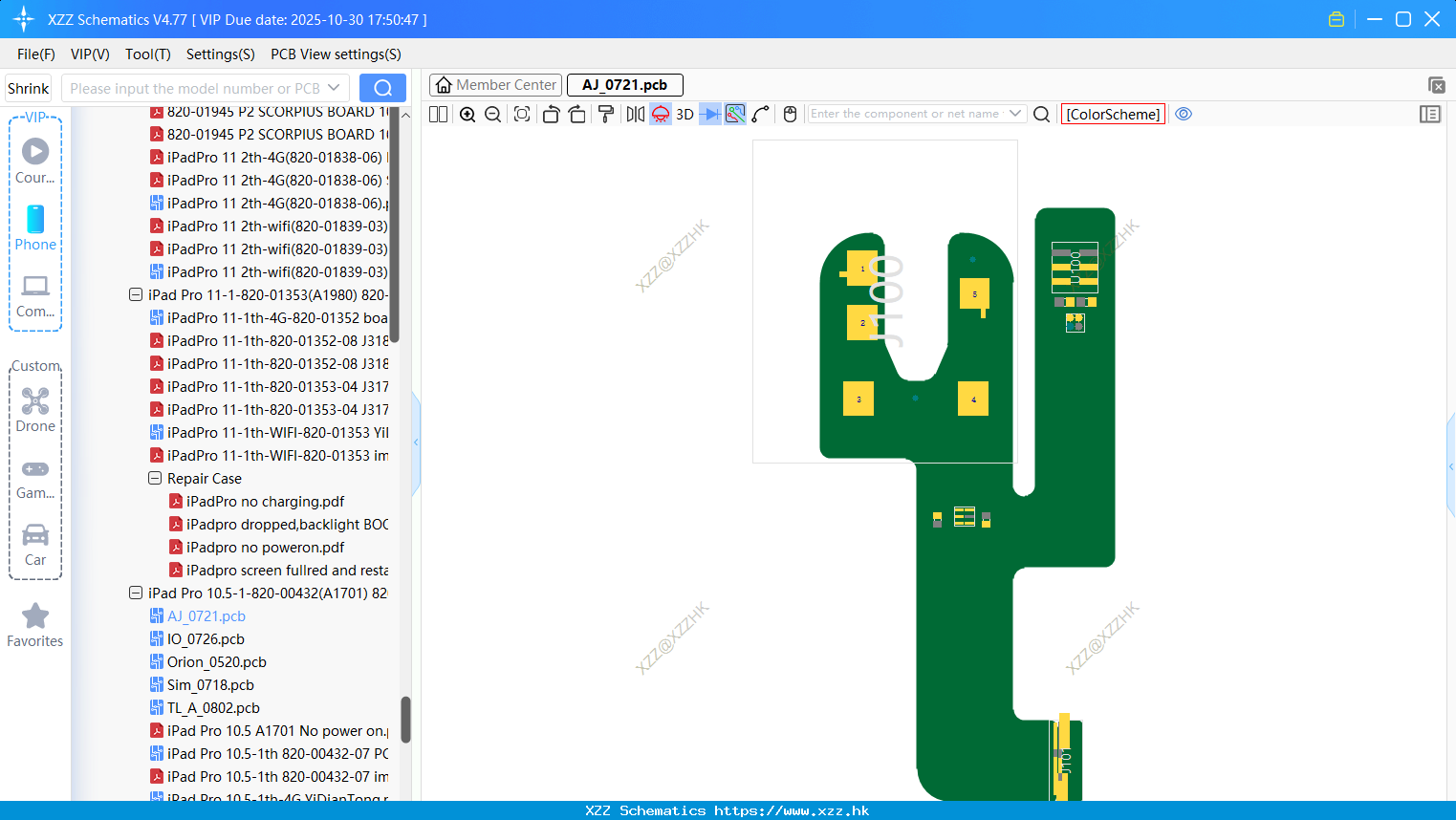This screenshot has width=1456, height=820.
Task: Open iPad Pro 10.5 A1701 No power on file
Action: [277, 730]
